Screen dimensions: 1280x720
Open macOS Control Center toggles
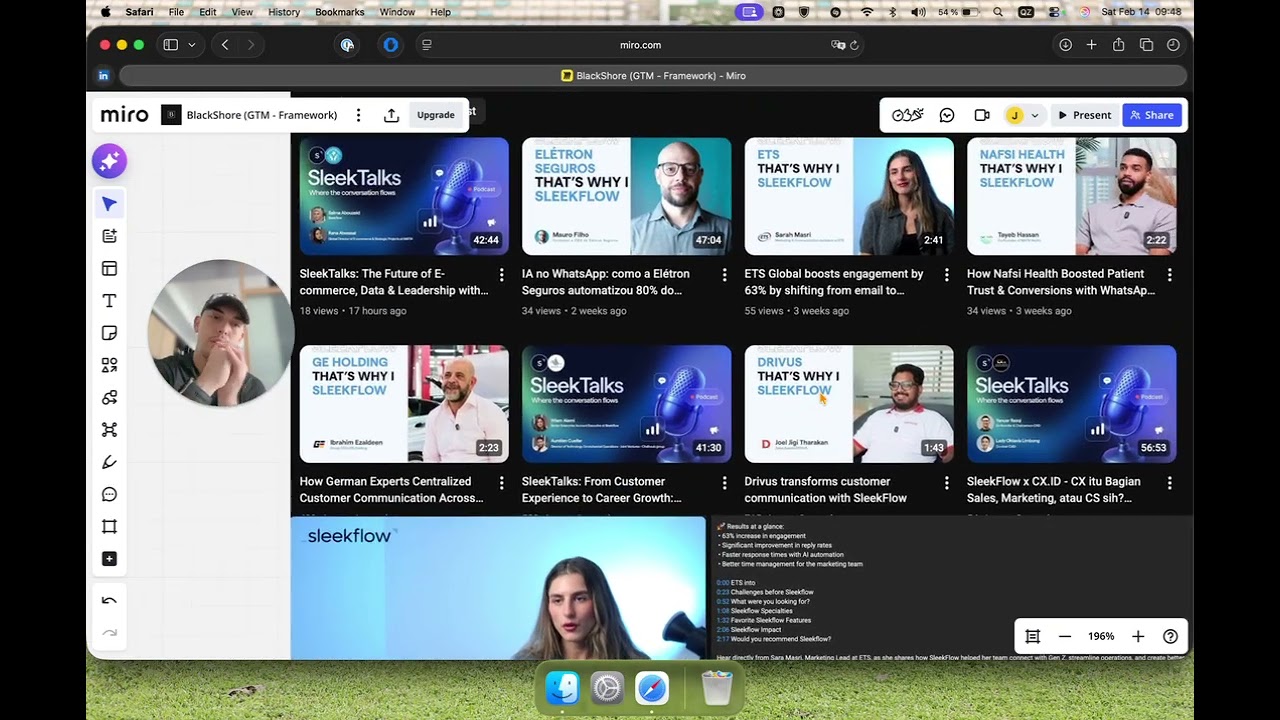(x=1054, y=12)
